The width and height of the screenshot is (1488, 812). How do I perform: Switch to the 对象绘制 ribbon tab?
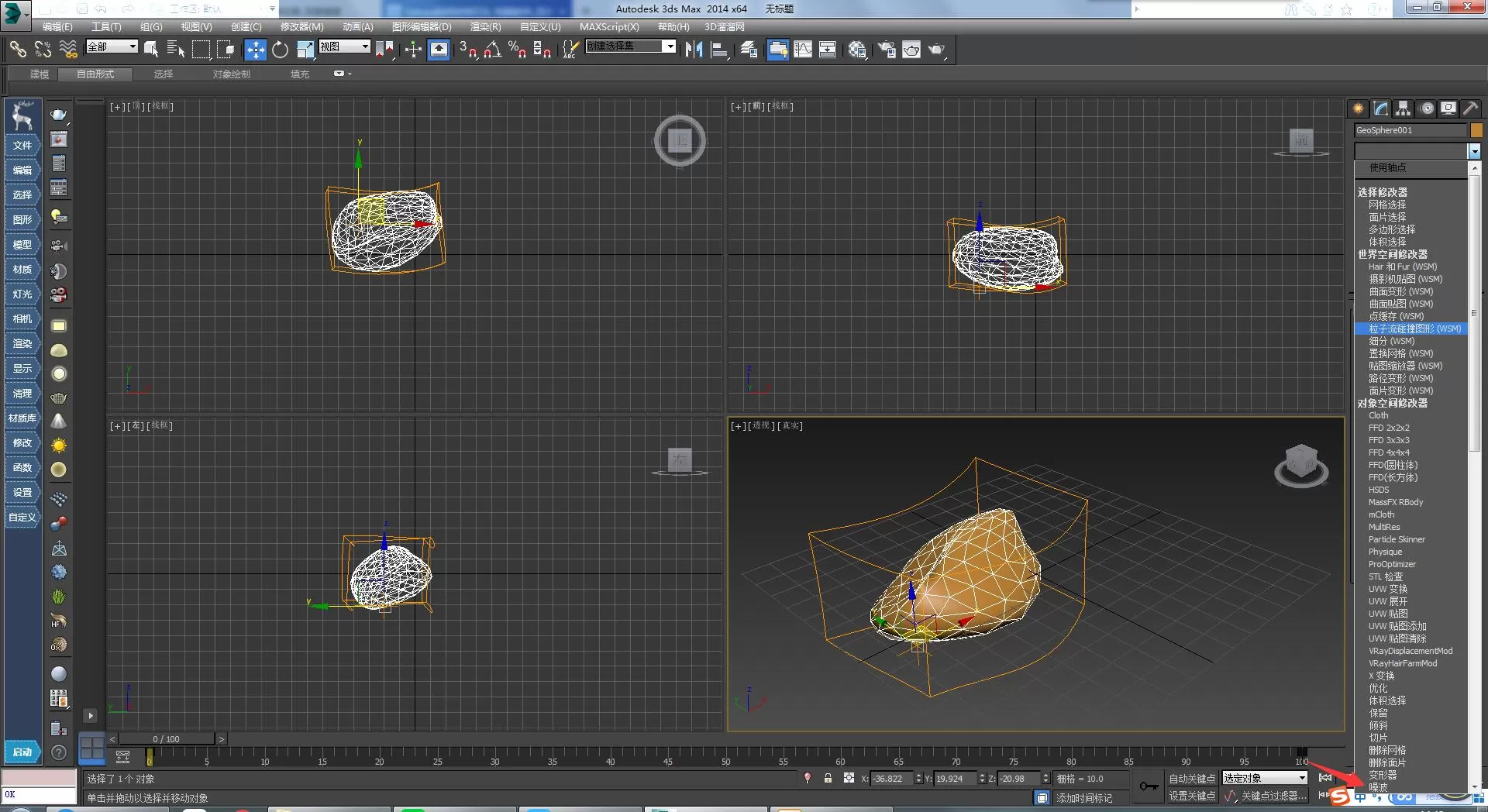[231, 74]
